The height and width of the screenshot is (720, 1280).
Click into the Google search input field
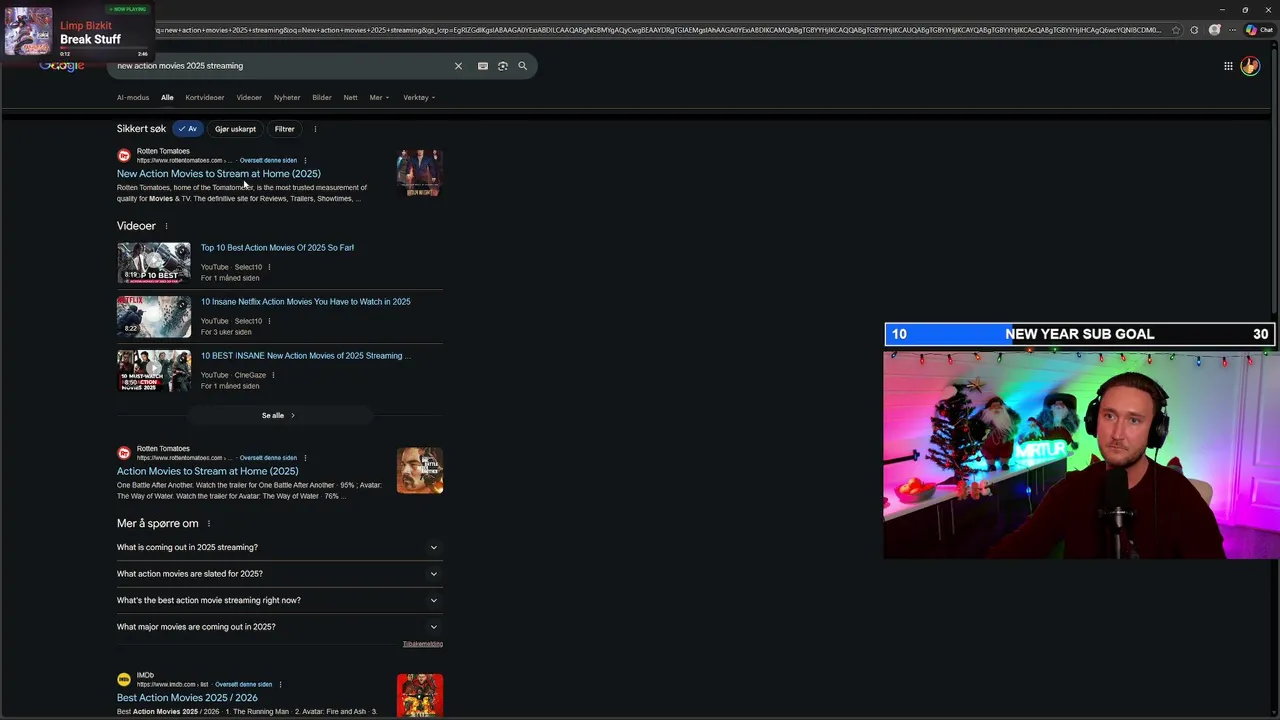click(280, 66)
